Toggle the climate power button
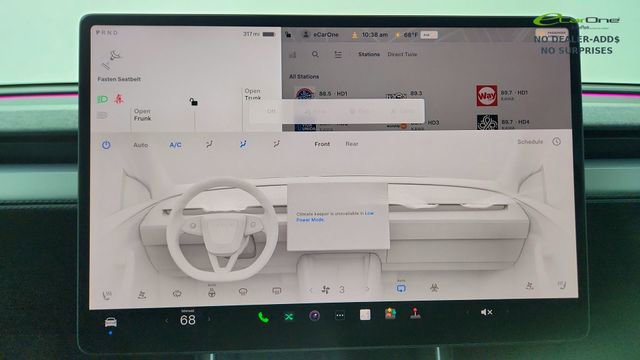640x360 pixels. pyautogui.click(x=106, y=145)
